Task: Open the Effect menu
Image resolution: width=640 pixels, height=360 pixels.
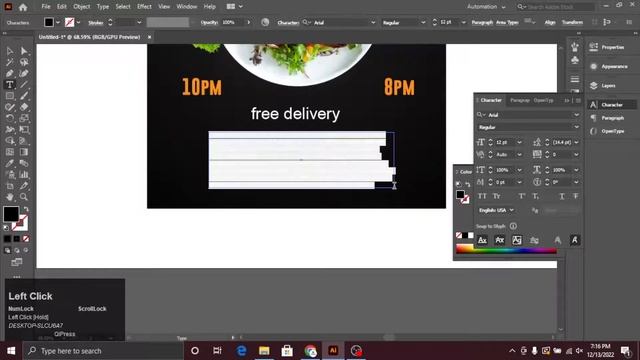Action: coord(144,7)
